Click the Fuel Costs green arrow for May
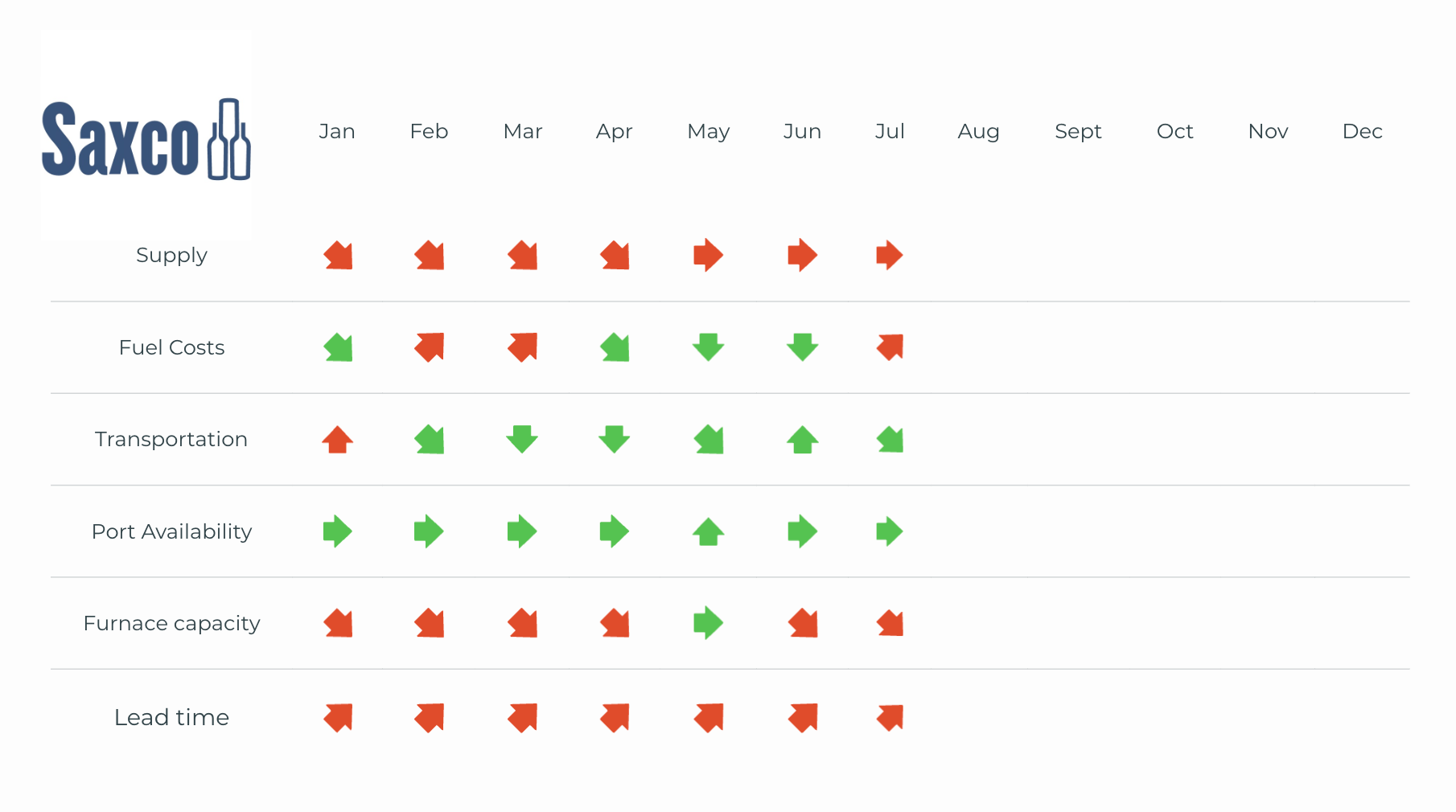Image resolution: width=1456 pixels, height=812 pixels. pyautogui.click(x=709, y=347)
